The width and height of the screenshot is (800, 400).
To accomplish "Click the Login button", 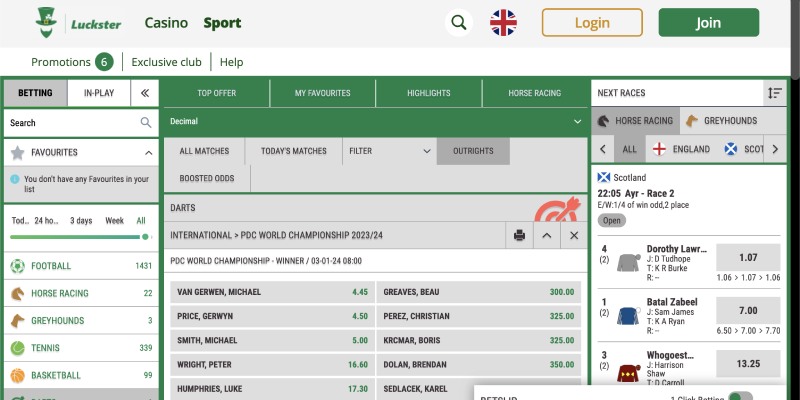I will pyautogui.click(x=592, y=22).
